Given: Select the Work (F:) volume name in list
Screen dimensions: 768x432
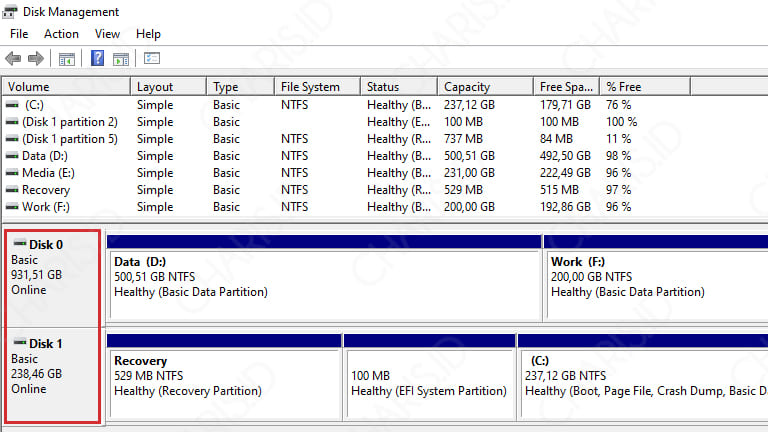Looking at the screenshot, I should coord(46,206).
